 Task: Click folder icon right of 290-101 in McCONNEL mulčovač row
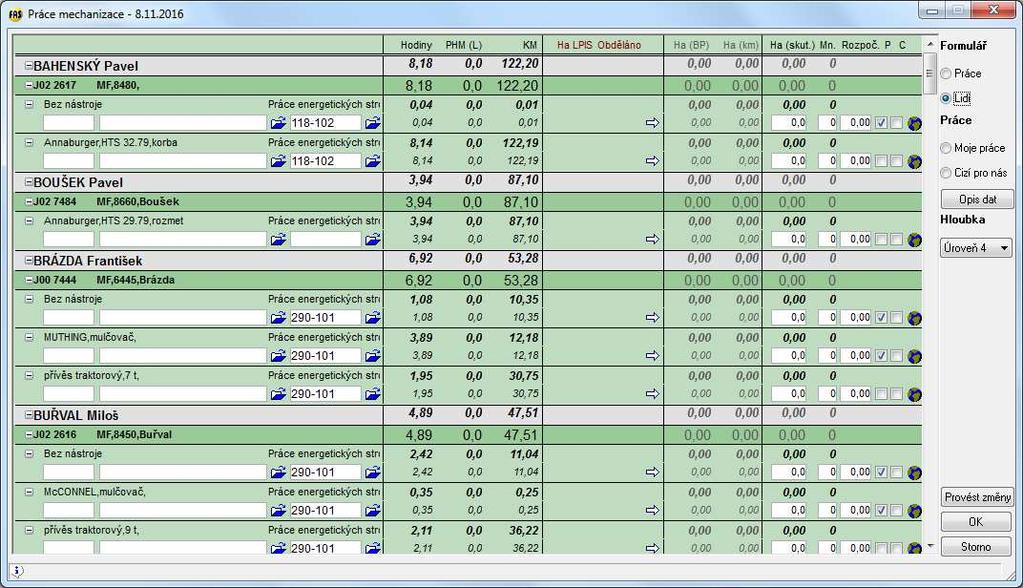[x=373, y=510]
